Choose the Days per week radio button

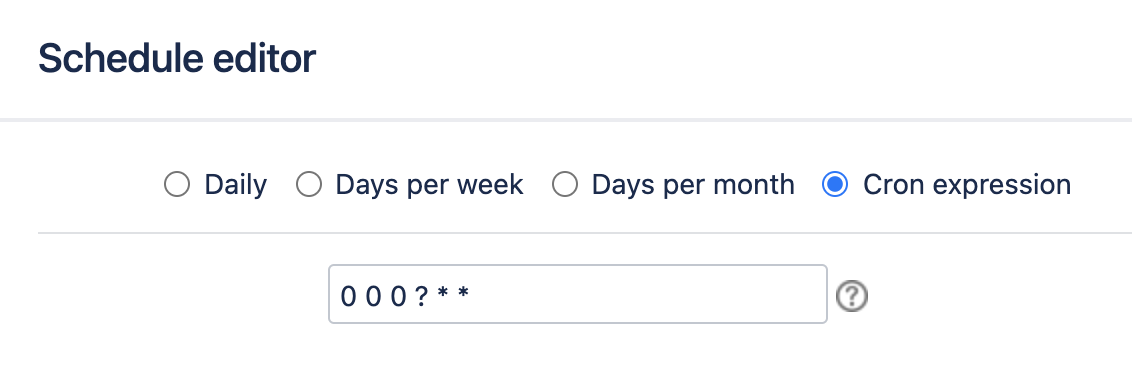pyautogui.click(x=309, y=184)
